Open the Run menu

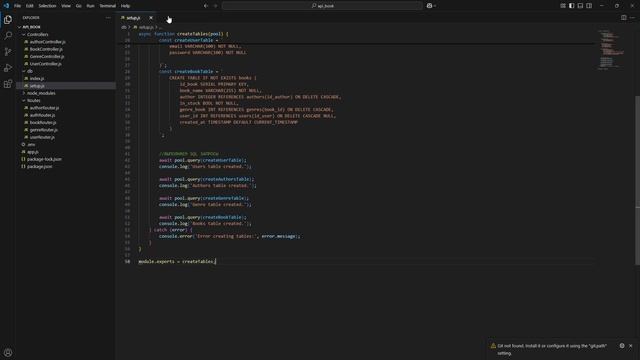(90, 6)
